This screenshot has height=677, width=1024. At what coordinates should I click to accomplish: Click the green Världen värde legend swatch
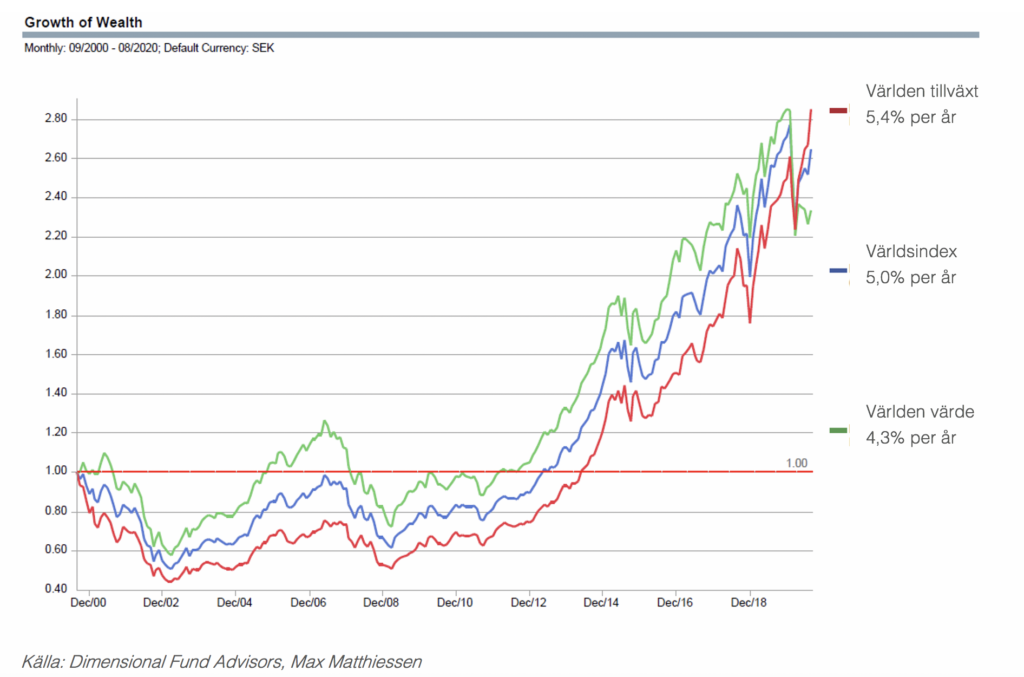[x=839, y=430]
